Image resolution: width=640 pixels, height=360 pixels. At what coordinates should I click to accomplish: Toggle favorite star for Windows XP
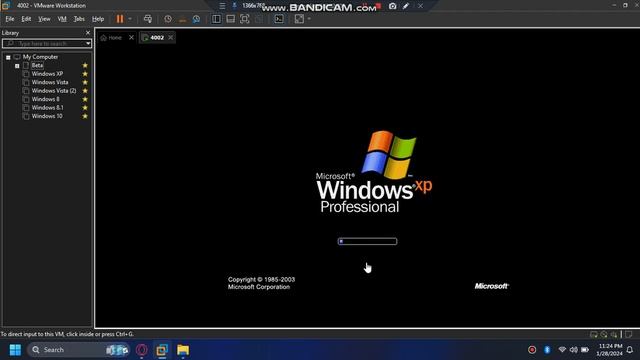pyautogui.click(x=85, y=74)
